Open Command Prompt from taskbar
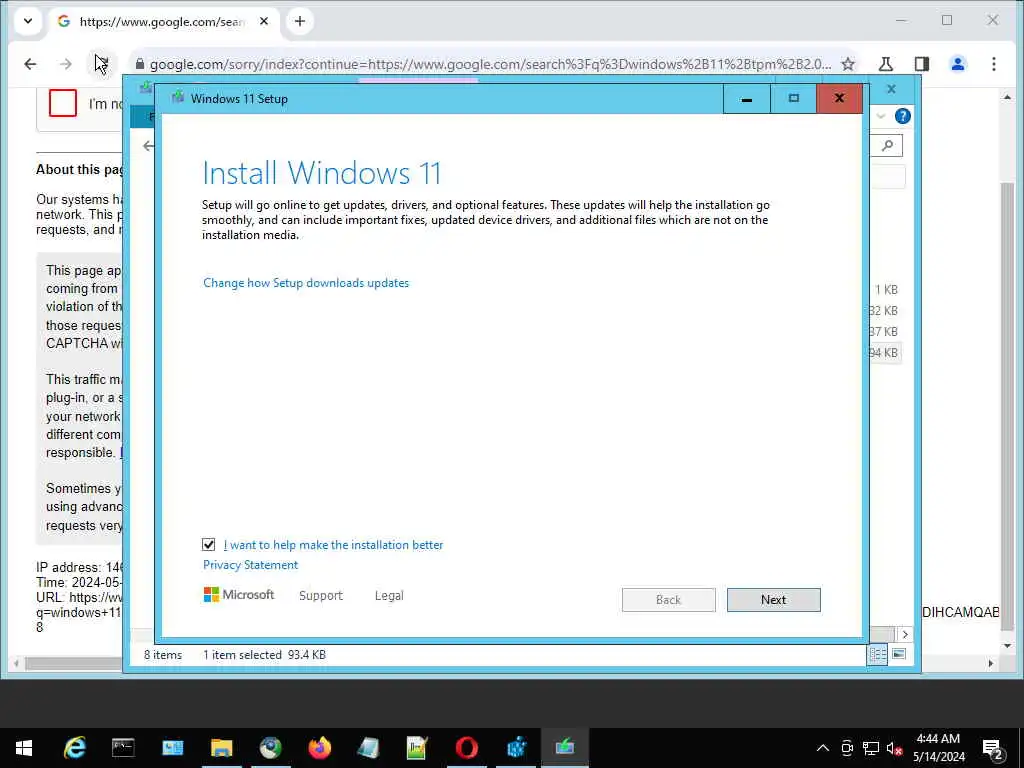This screenshot has height=768, width=1024. pos(123,748)
